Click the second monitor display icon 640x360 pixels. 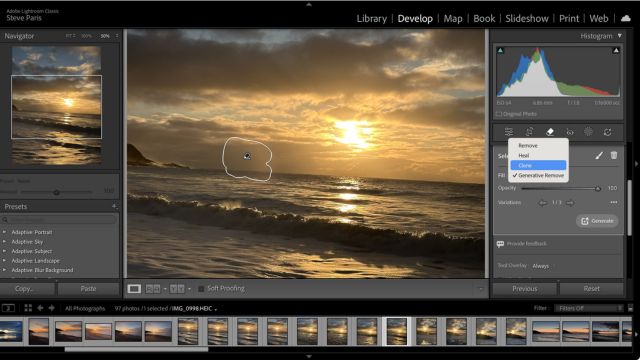[x=8, y=308]
